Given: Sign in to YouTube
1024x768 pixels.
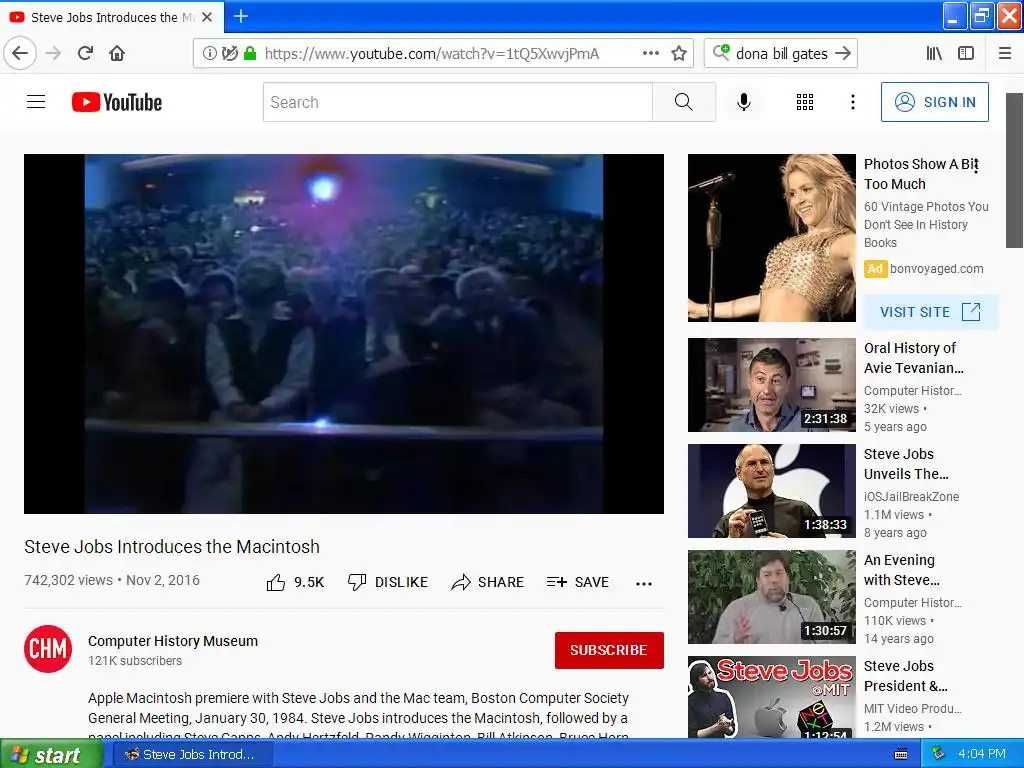Looking at the screenshot, I should tap(935, 102).
